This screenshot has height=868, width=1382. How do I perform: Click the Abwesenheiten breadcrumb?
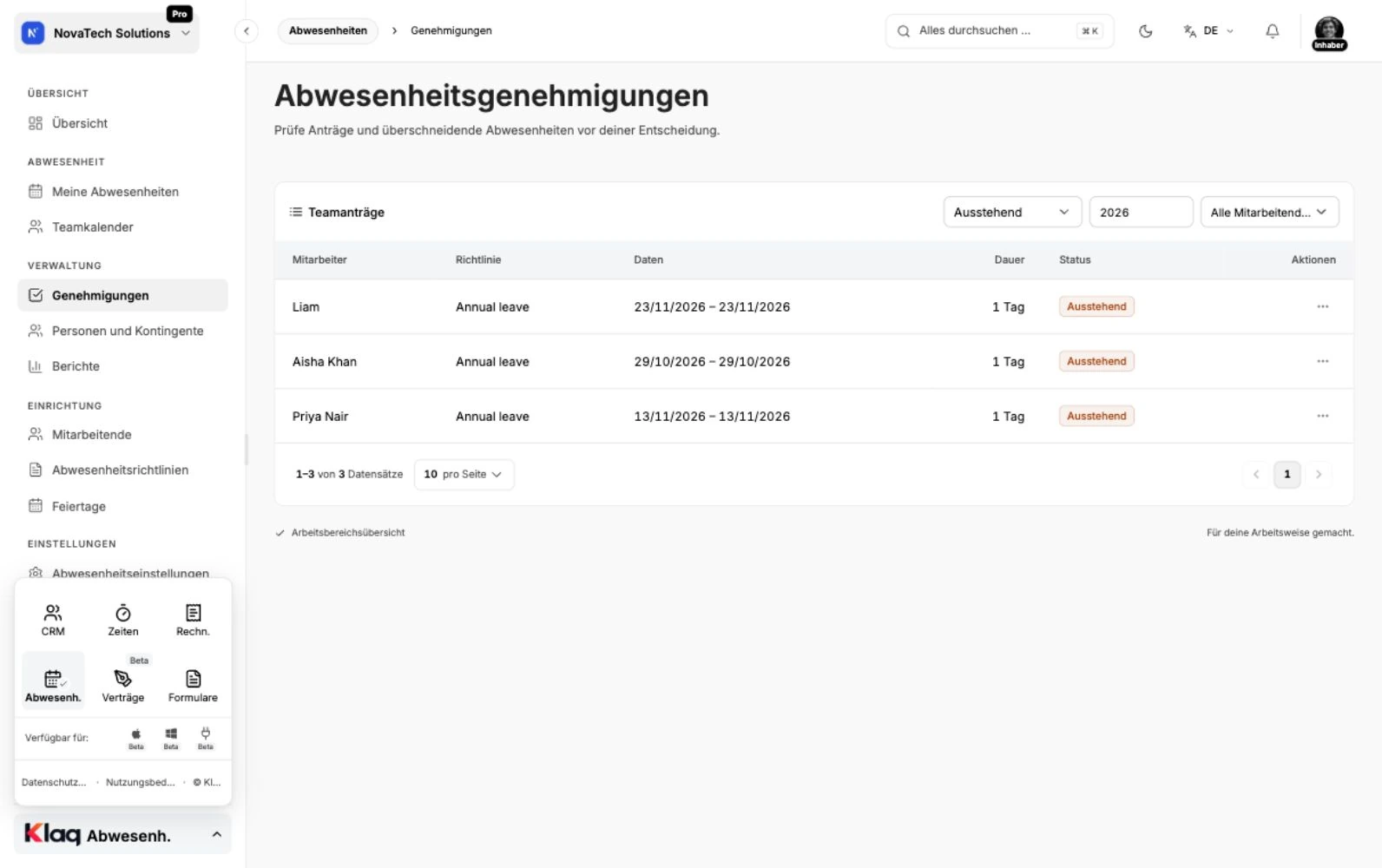[328, 31]
